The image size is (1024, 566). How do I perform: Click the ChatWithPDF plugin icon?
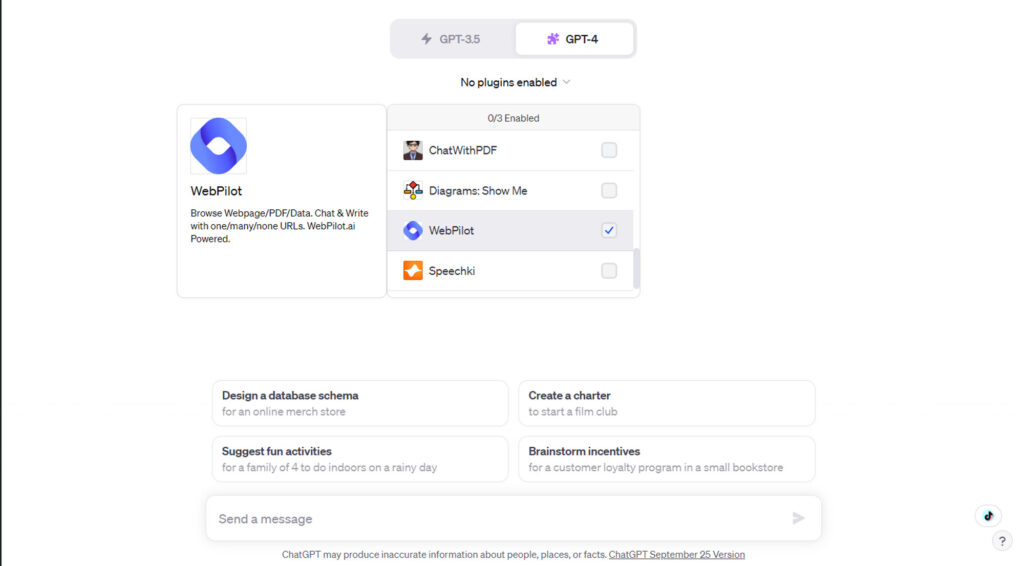[x=413, y=150]
